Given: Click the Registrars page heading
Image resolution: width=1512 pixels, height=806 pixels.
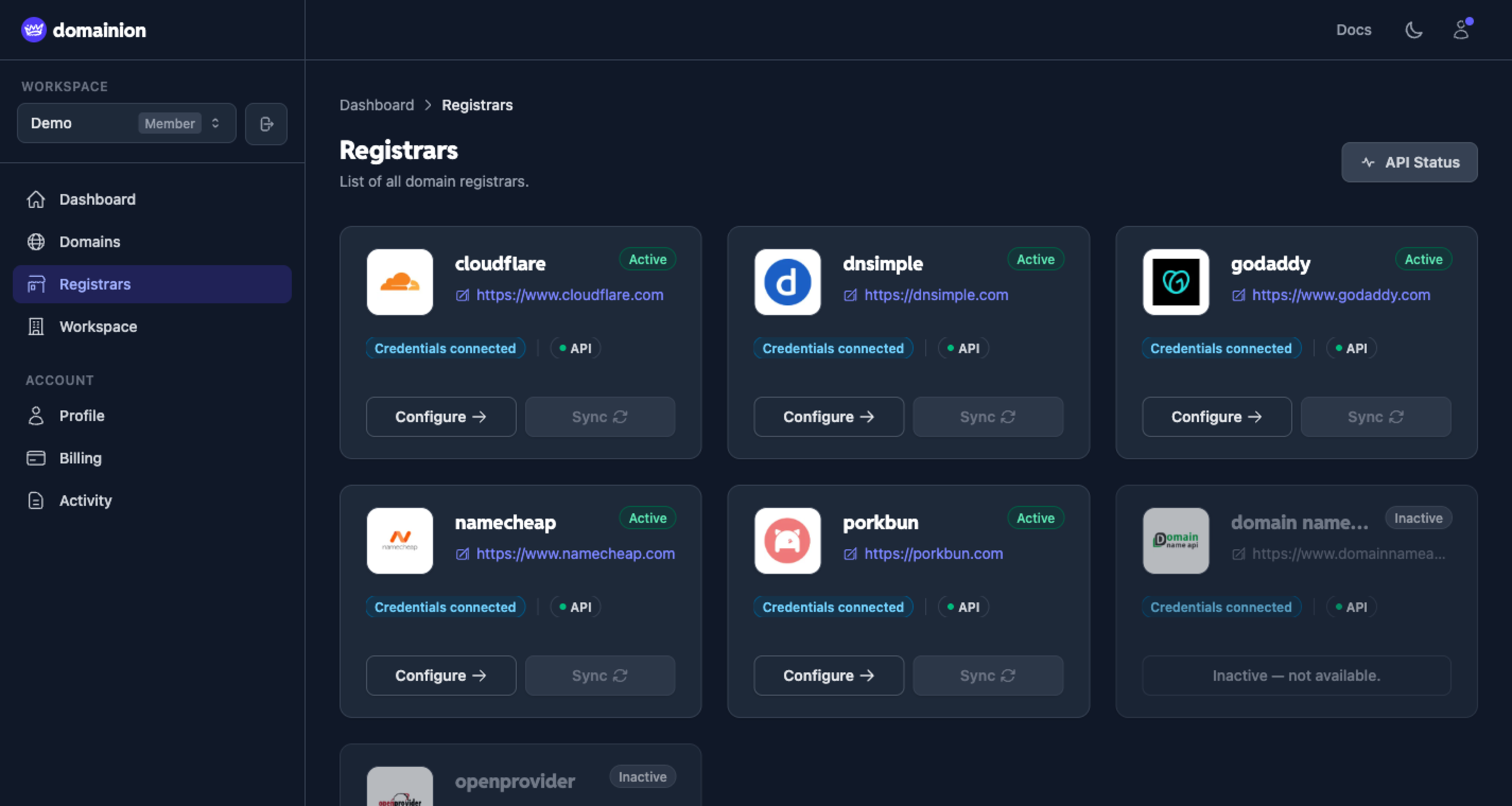Looking at the screenshot, I should [x=398, y=150].
